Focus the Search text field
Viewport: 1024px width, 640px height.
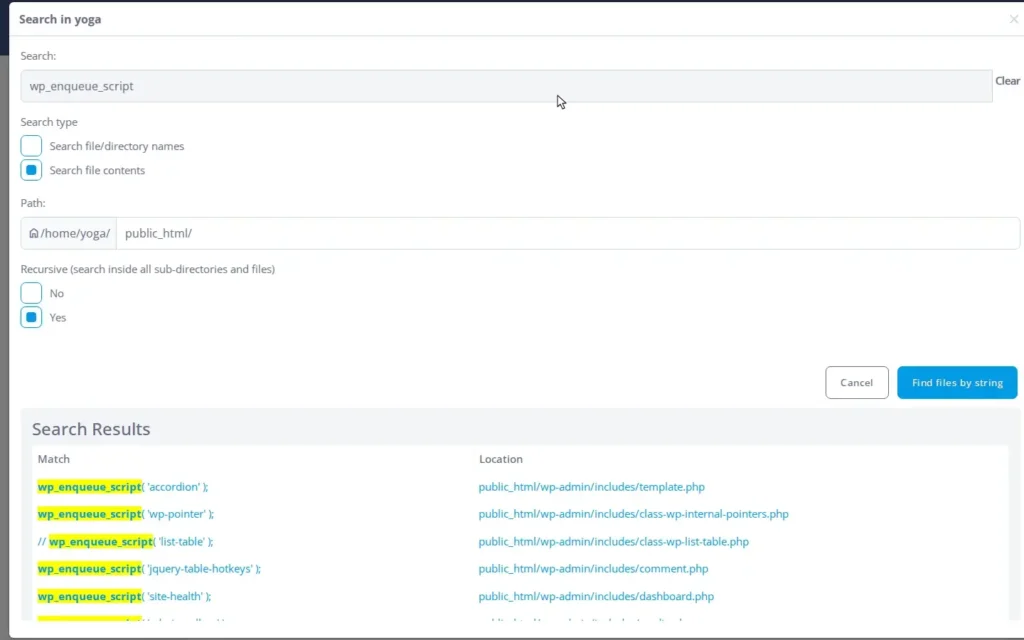point(506,86)
